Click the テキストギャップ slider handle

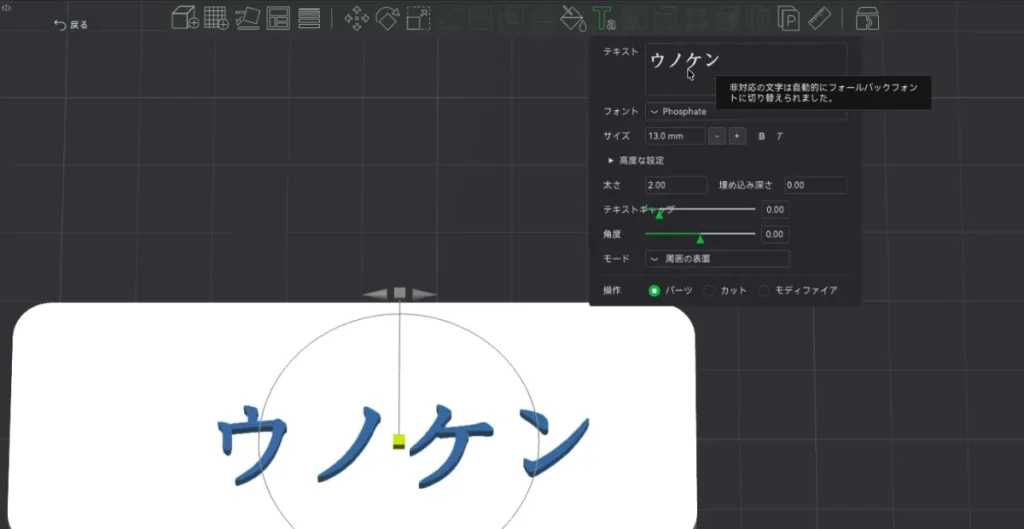pos(659,214)
